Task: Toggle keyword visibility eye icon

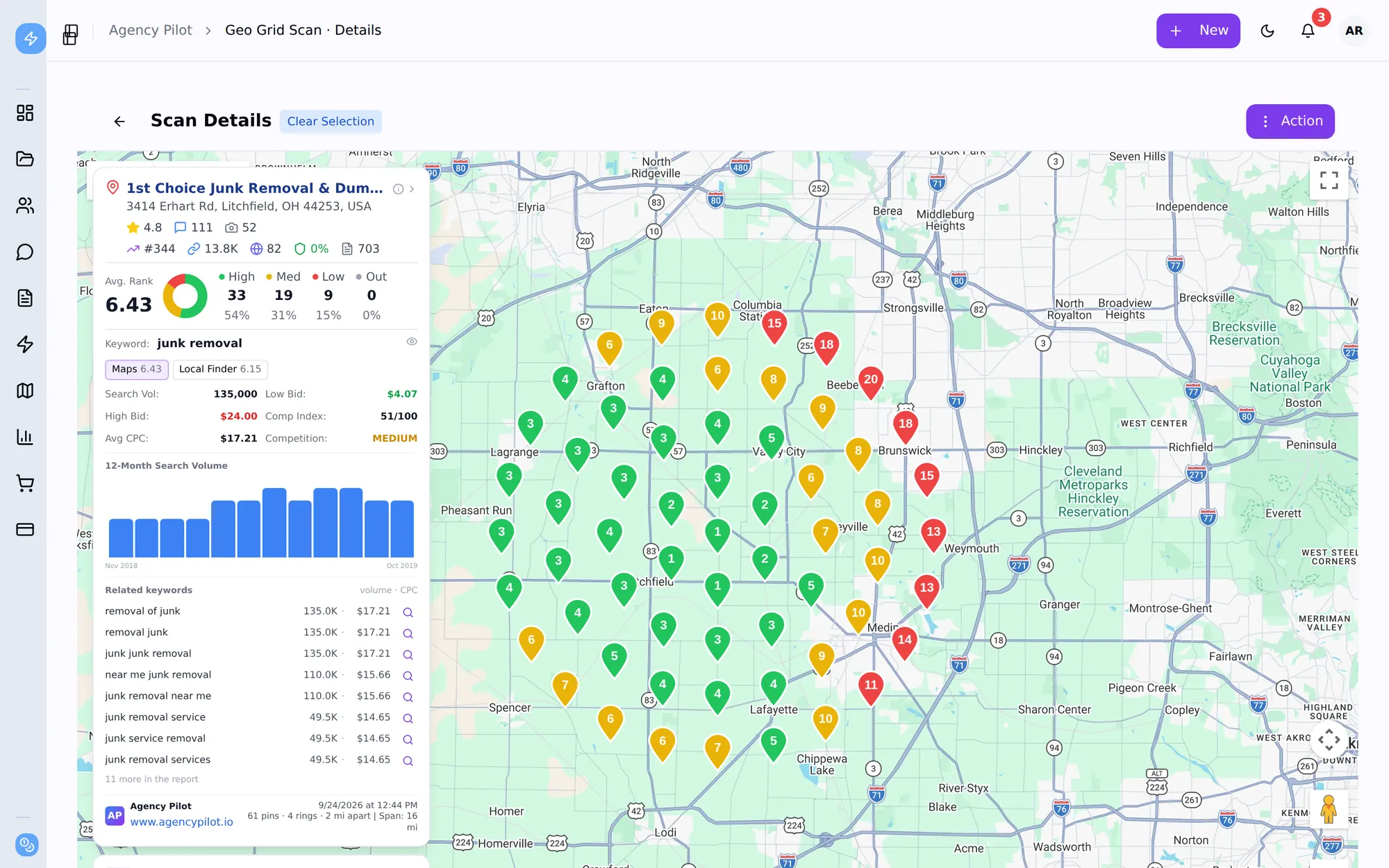Action: 412,342
